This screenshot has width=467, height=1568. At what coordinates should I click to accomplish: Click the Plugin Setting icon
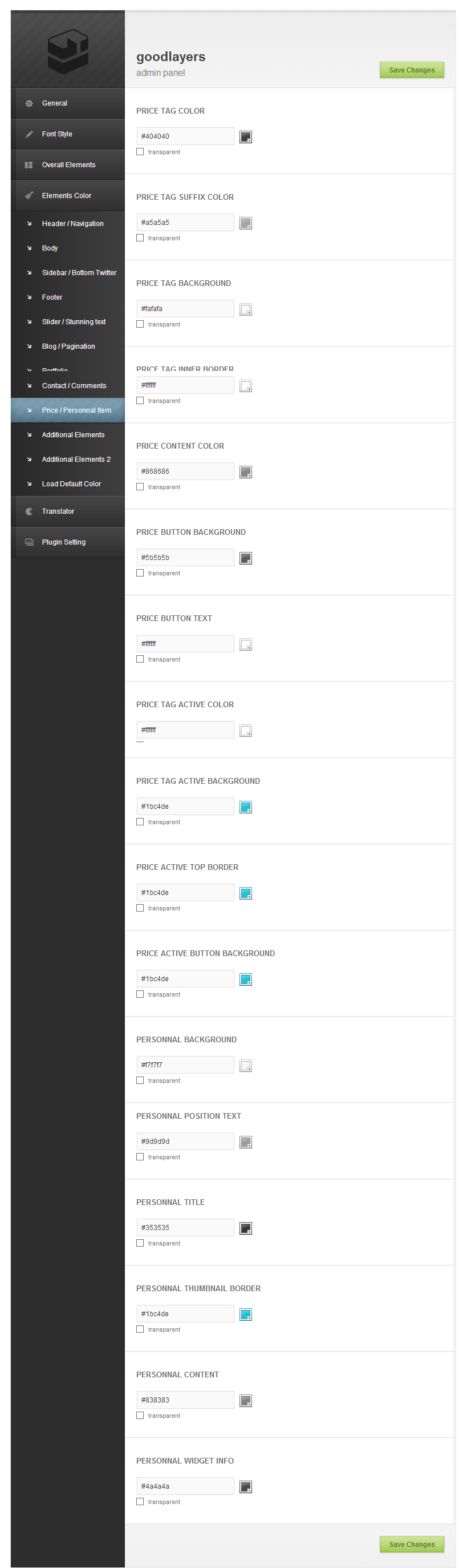[x=29, y=542]
